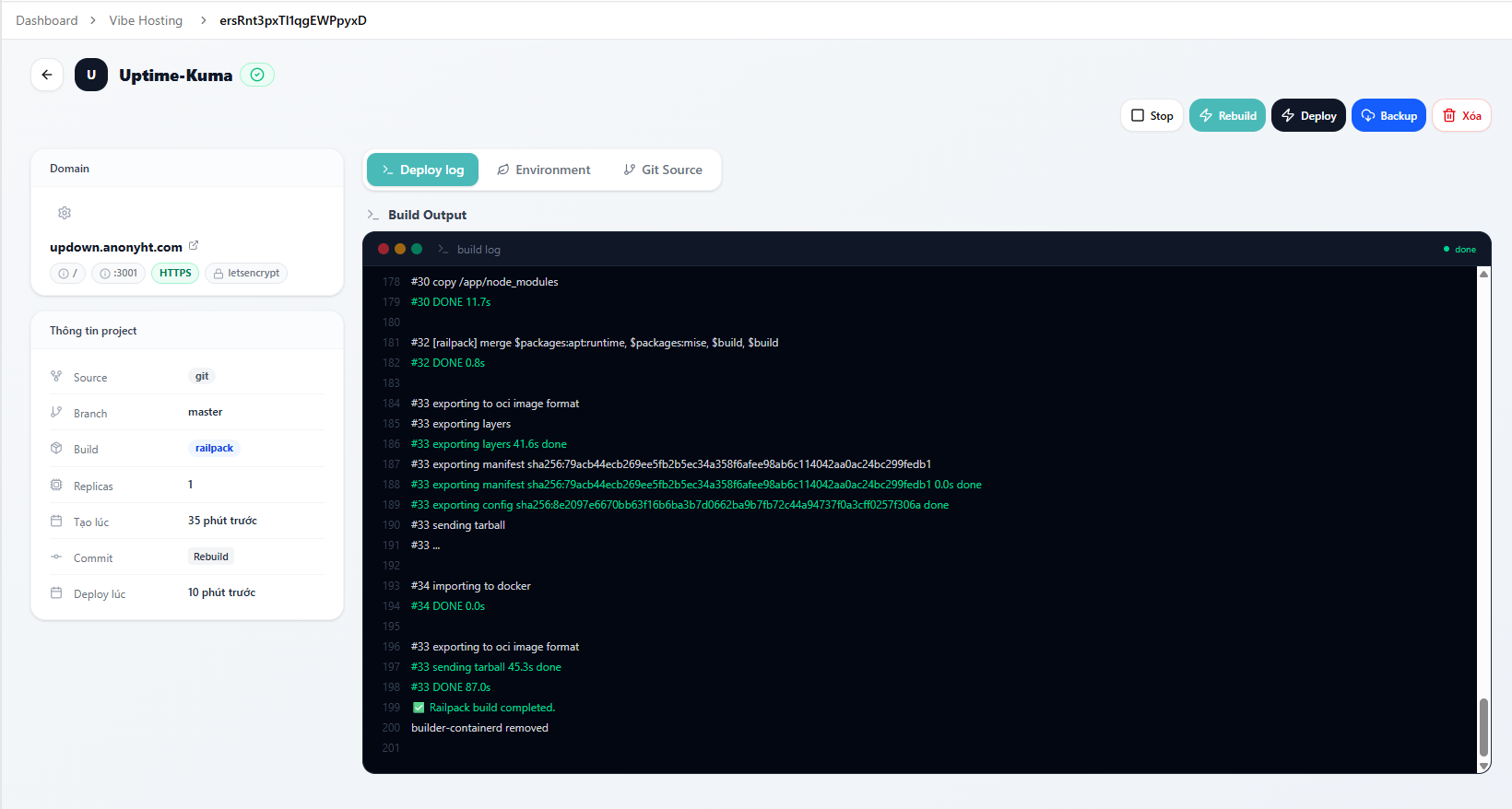1512x809 pixels.
Task: Switch to Deploy log tab
Action: tap(422, 170)
